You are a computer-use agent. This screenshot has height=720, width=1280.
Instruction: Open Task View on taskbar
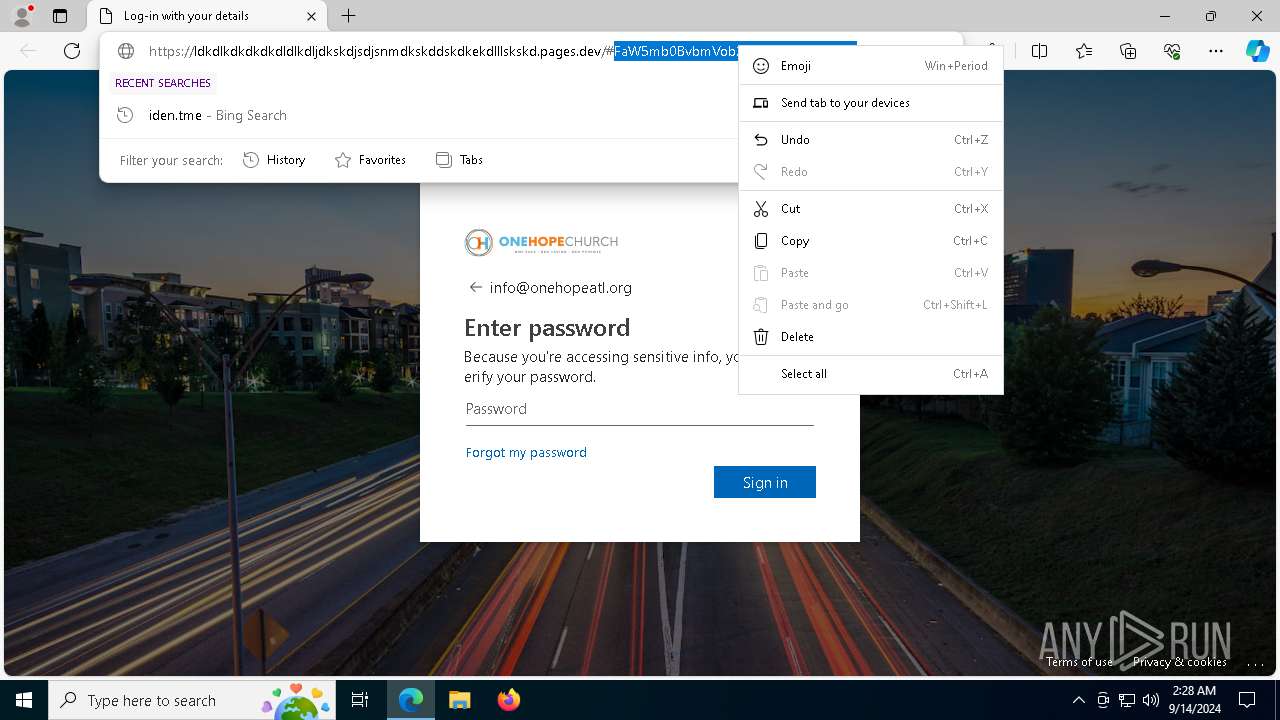click(x=360, y=700)
